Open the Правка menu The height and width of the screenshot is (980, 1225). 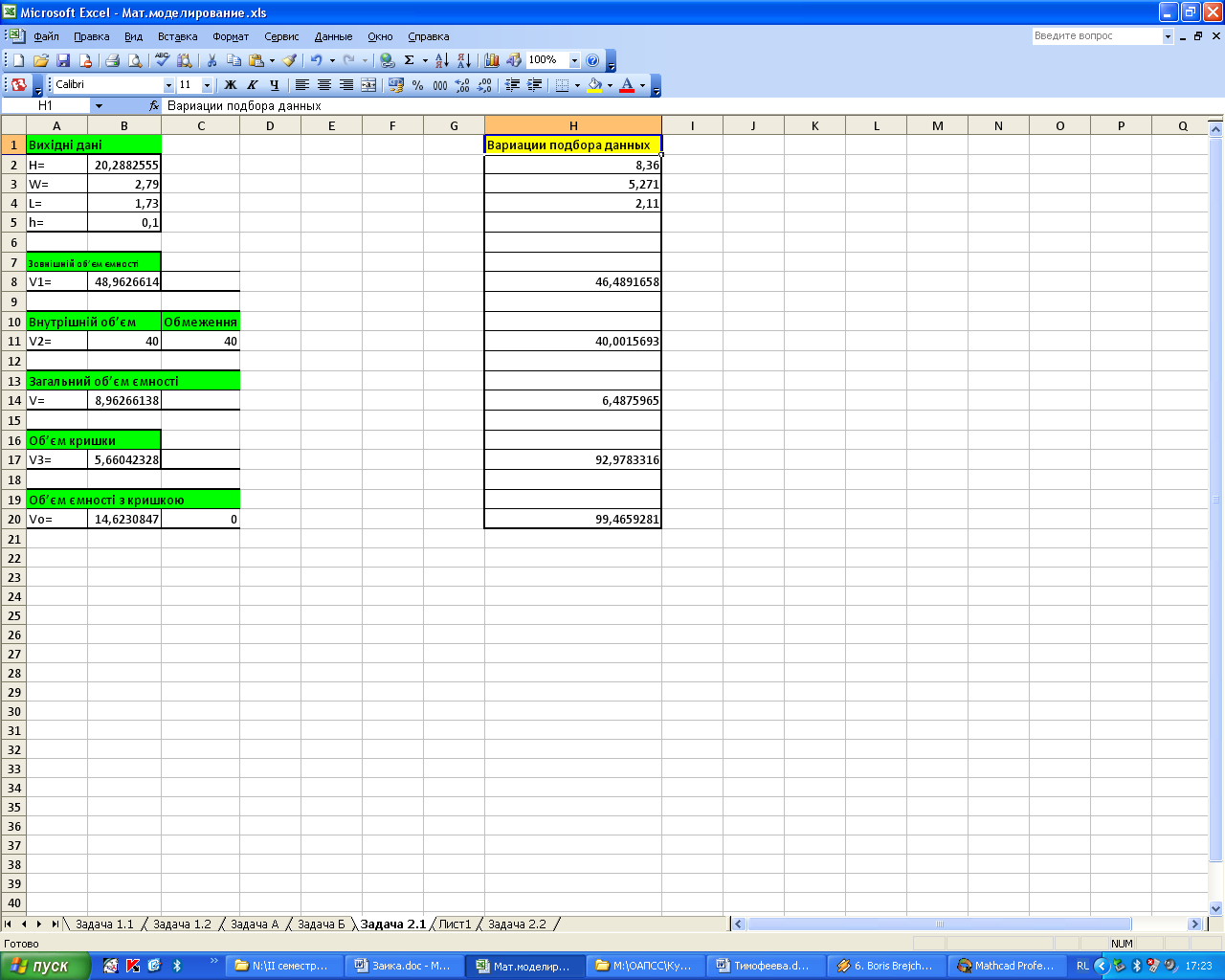click(92, 36)
